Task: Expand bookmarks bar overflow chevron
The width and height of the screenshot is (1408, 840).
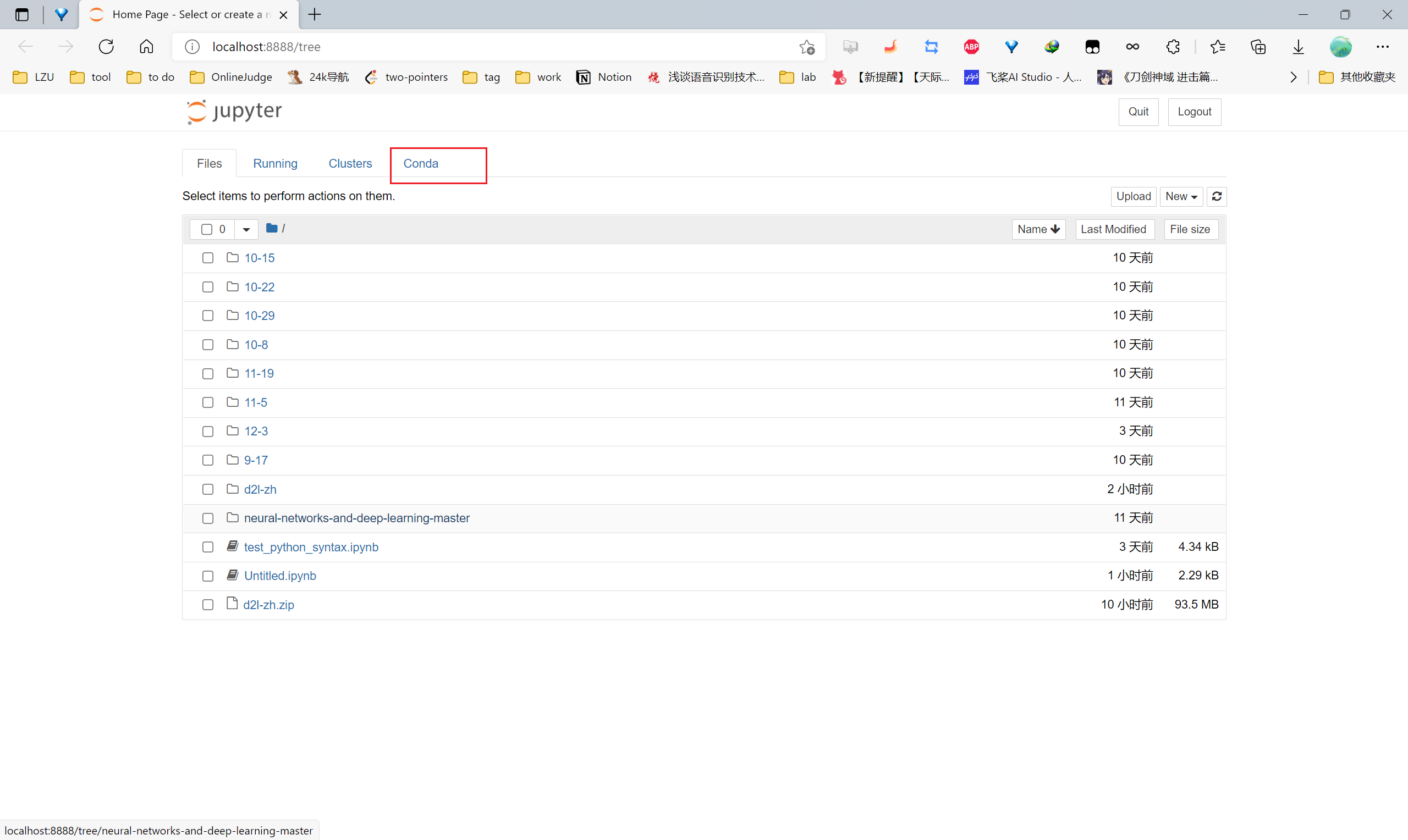Action: (1293, 77)
